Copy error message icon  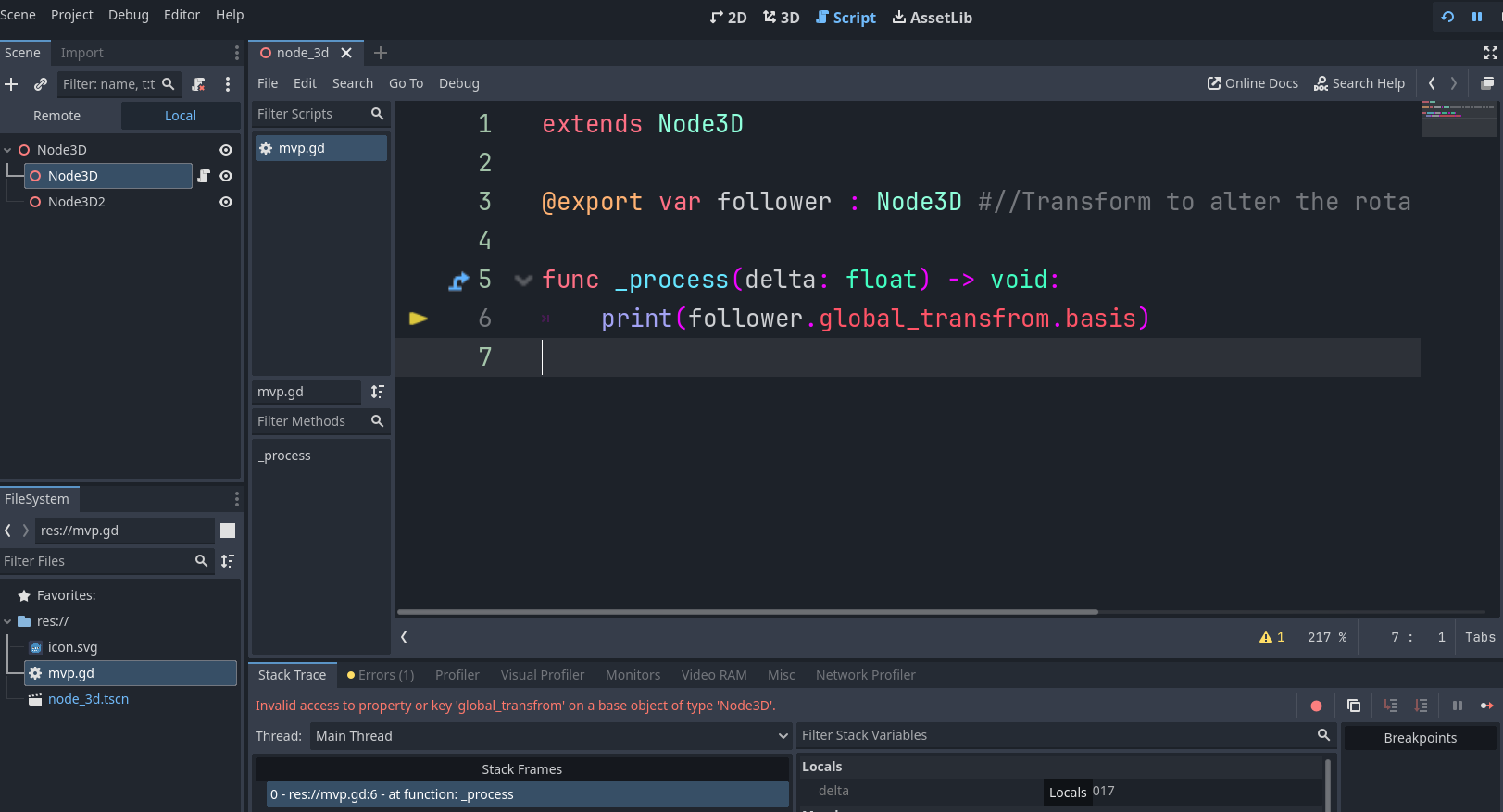[x=1353, y=706]
